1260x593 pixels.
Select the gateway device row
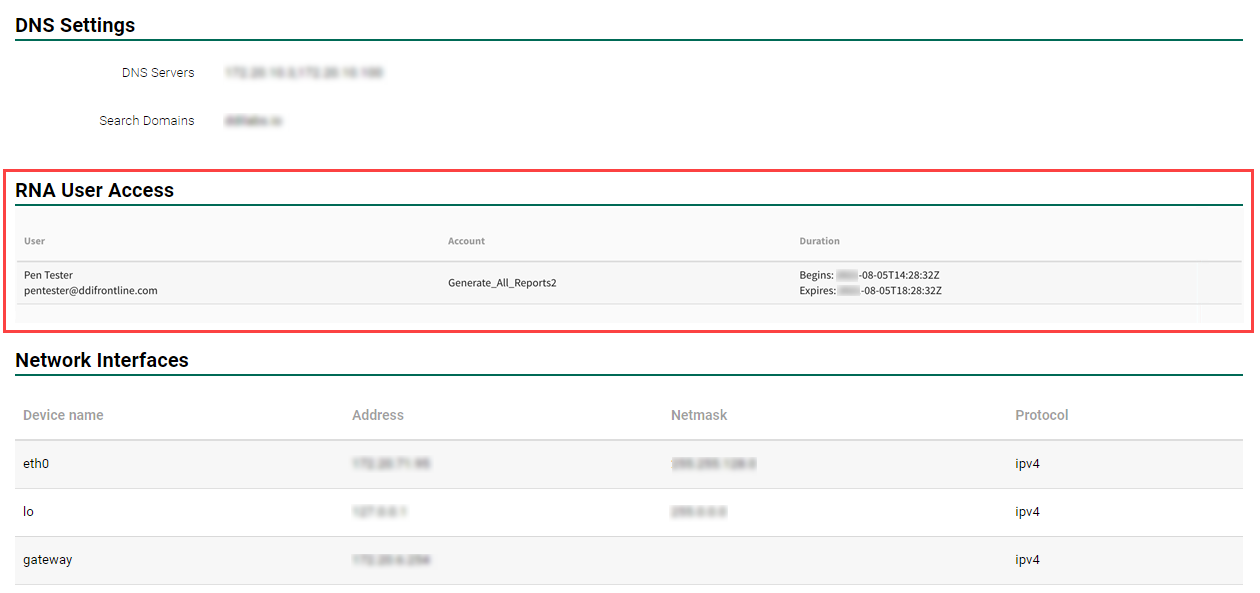pos(48,560)
